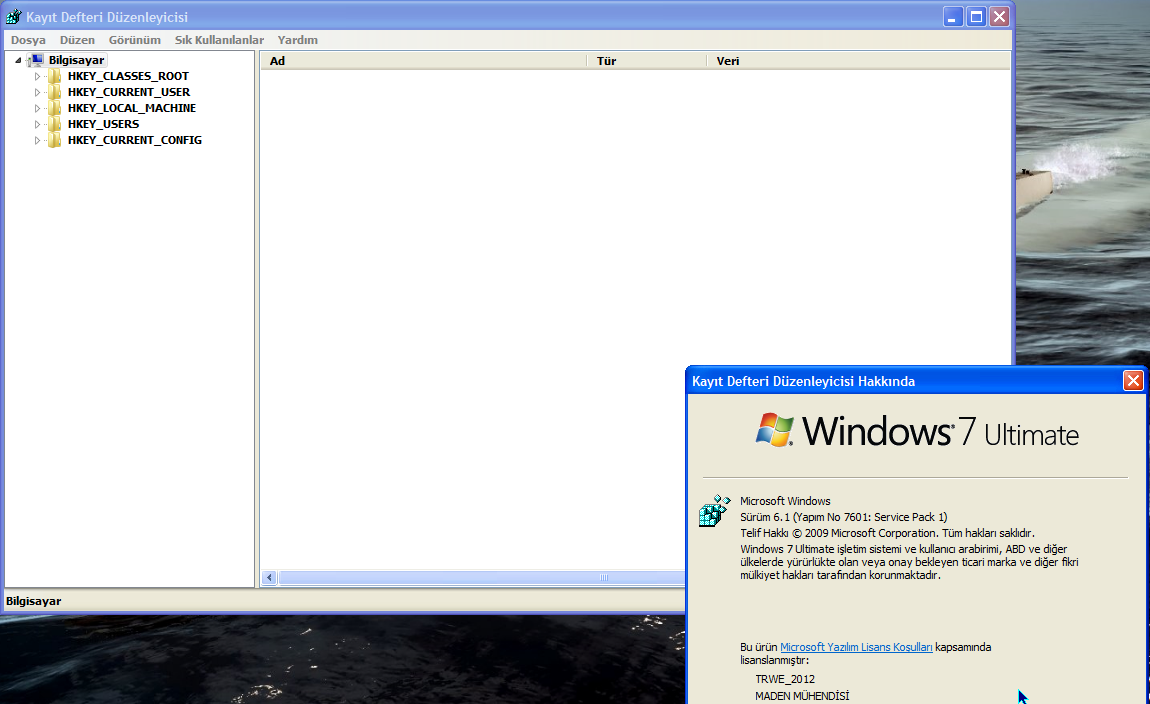Maximize the Registry Editor window

(x=976, y=17)
